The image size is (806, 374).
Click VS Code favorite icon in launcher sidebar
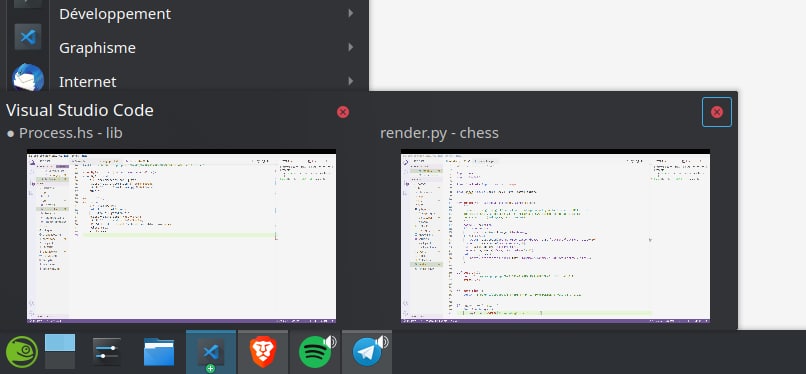[x=28, y=36]
